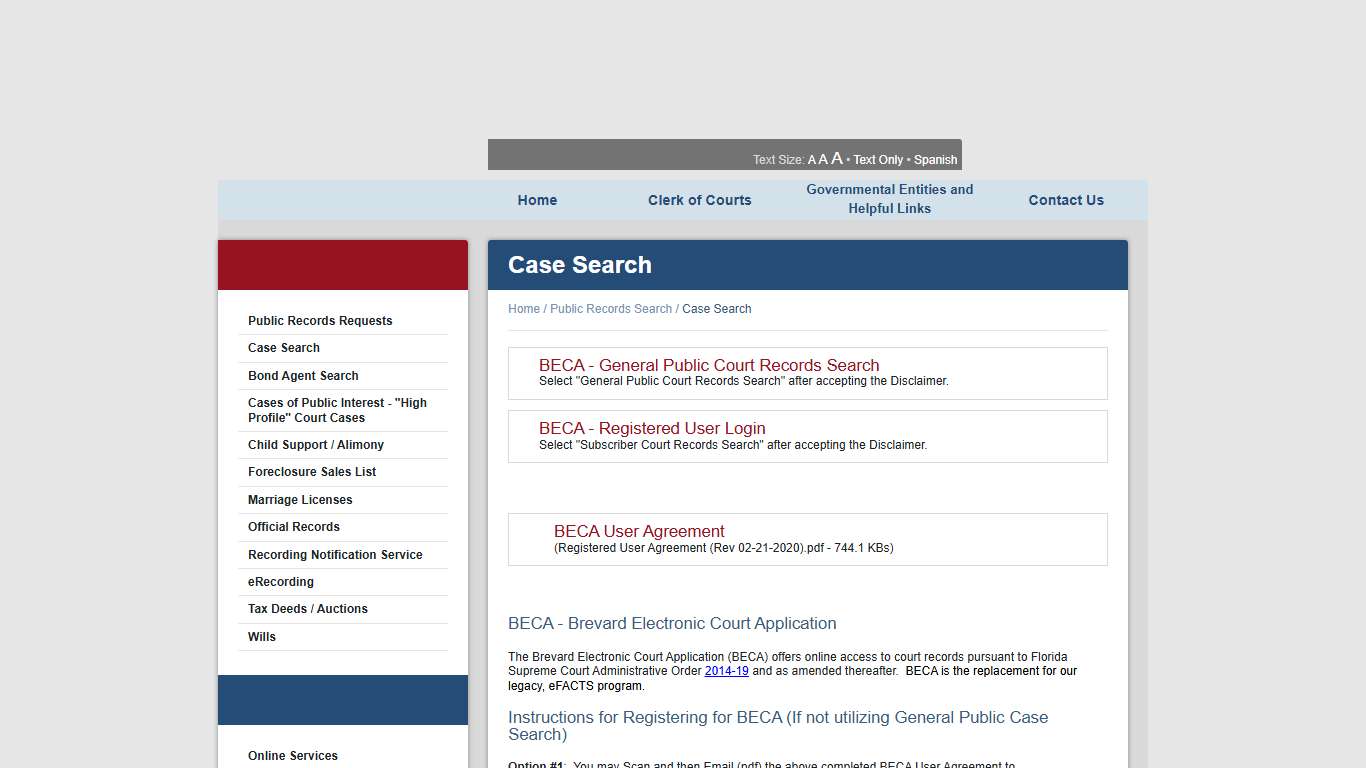The width and height of the screenshot is (1366, 768).
Task: Navigate to Public Records Requests
Action: (320, 320)
